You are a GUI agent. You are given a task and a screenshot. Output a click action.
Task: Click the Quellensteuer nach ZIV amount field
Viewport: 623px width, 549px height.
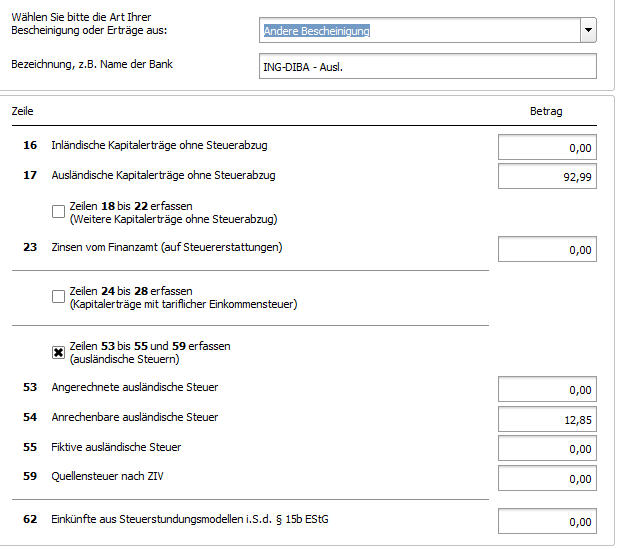547,478
